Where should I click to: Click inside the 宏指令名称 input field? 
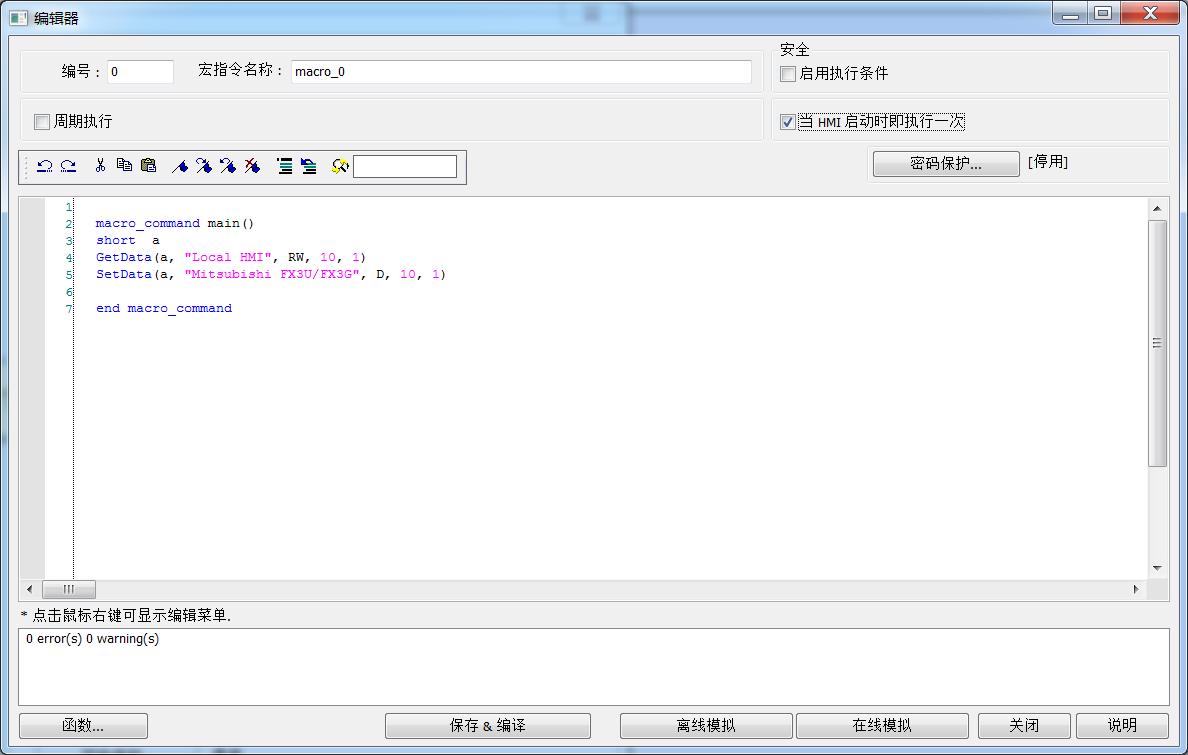pos(520,71)
